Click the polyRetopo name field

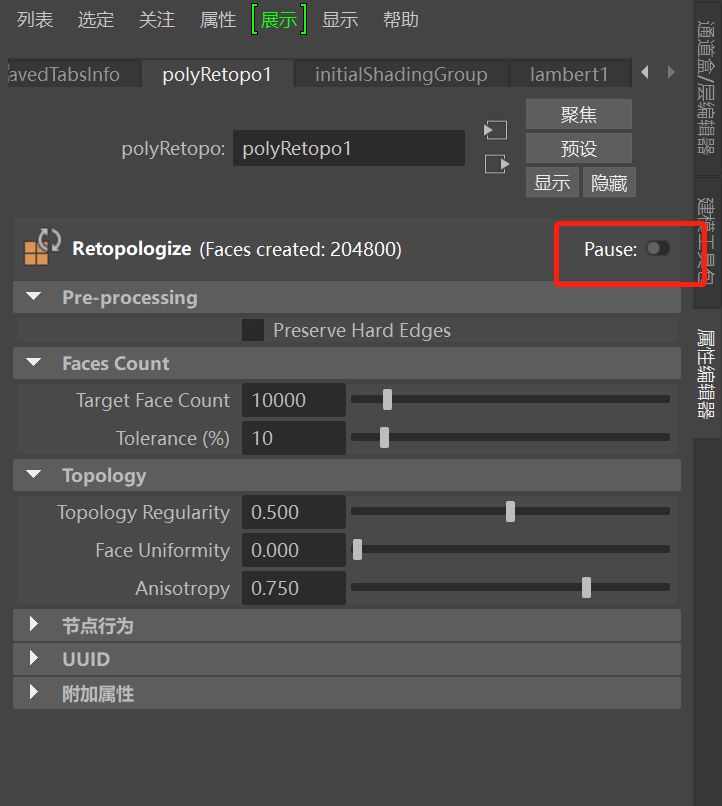pyautogui.click(x=349, y=148)
